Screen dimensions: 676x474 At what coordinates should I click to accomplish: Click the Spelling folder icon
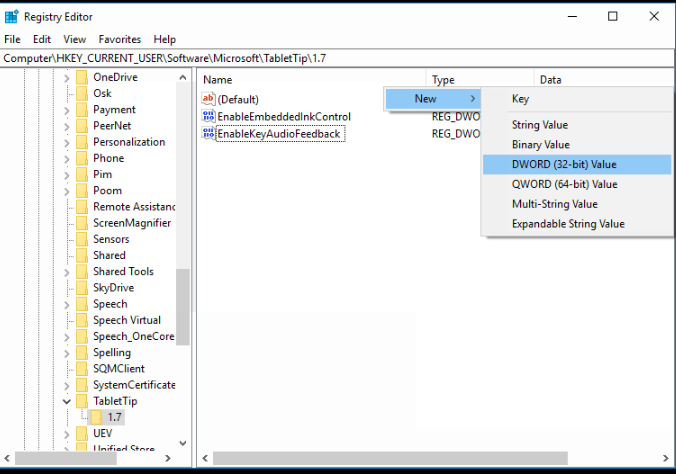[81, 352]
